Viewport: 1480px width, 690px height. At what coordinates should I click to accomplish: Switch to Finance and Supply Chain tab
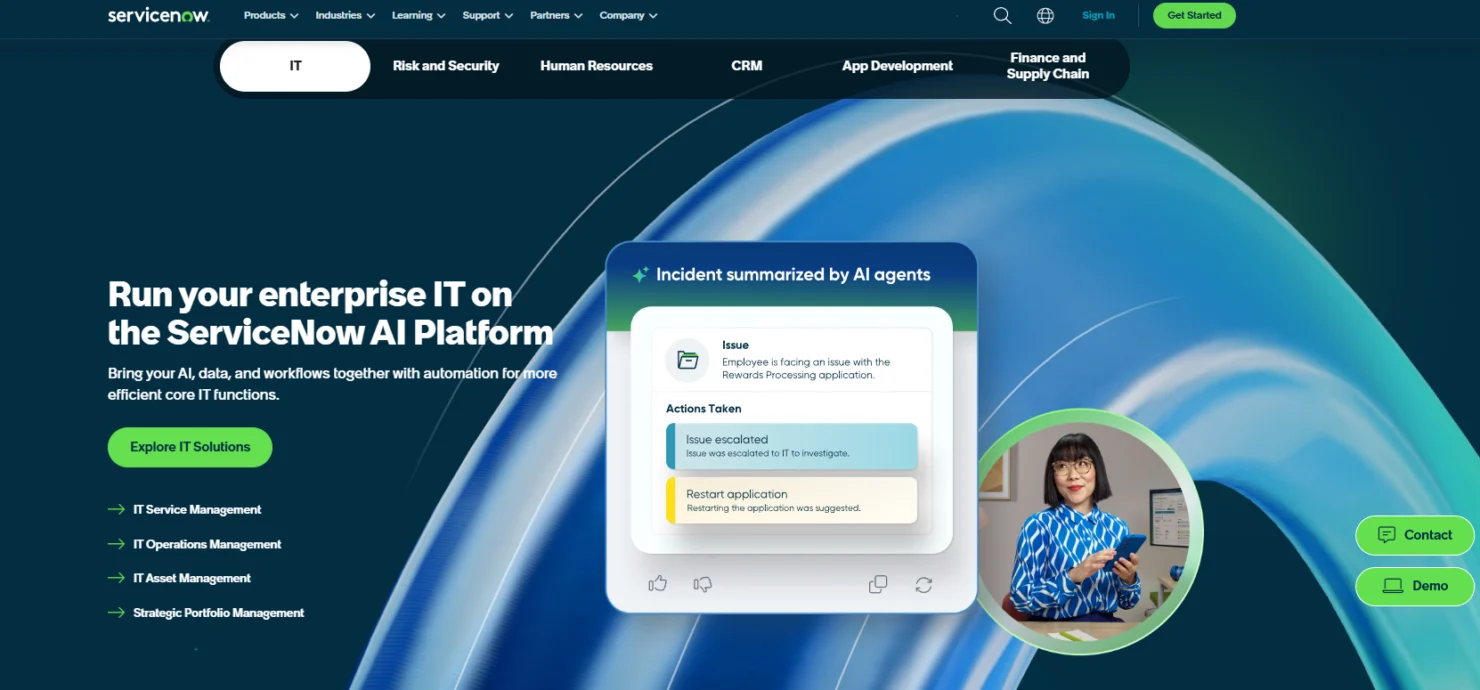point(1048,66)
